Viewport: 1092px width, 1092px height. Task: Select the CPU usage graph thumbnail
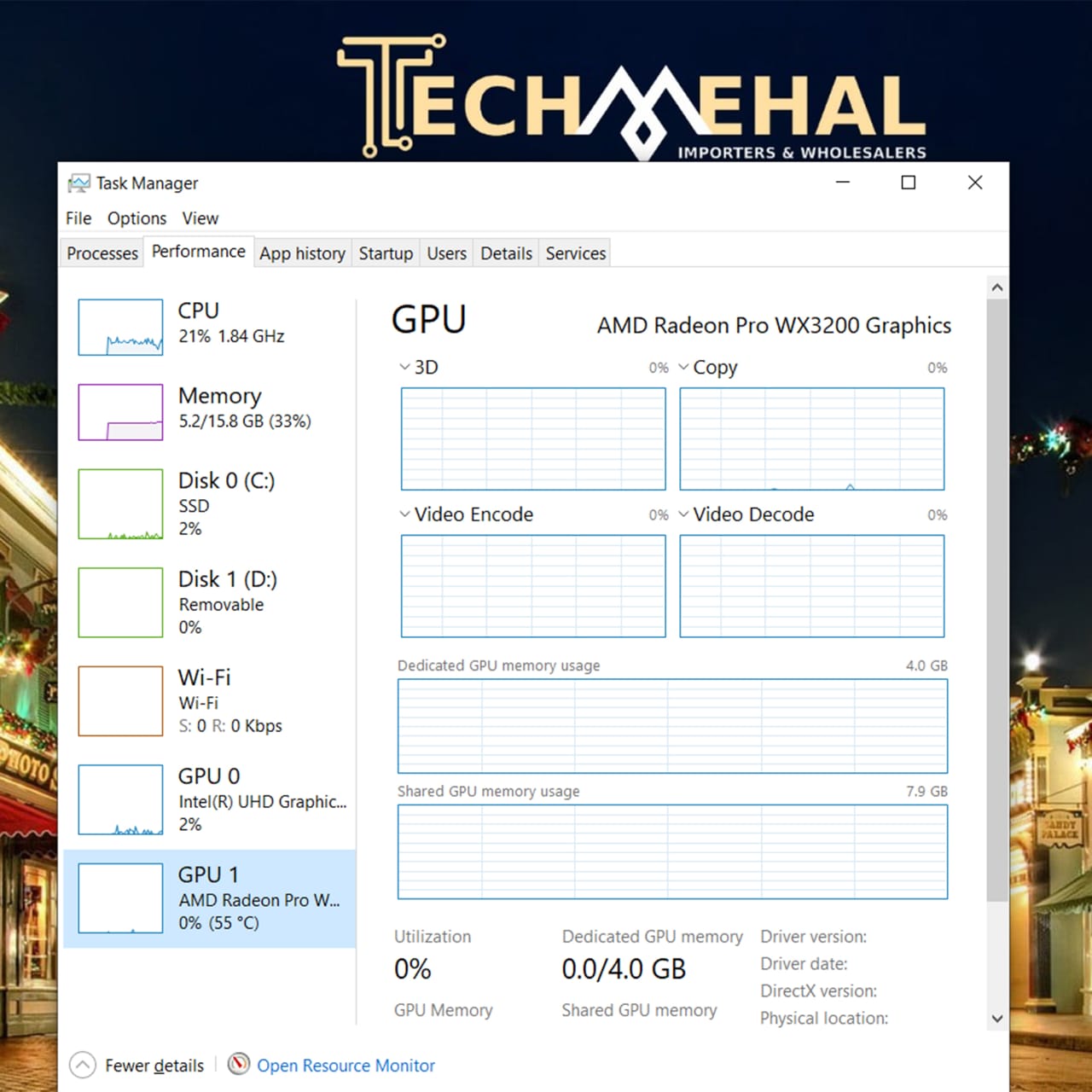[120, 327]
